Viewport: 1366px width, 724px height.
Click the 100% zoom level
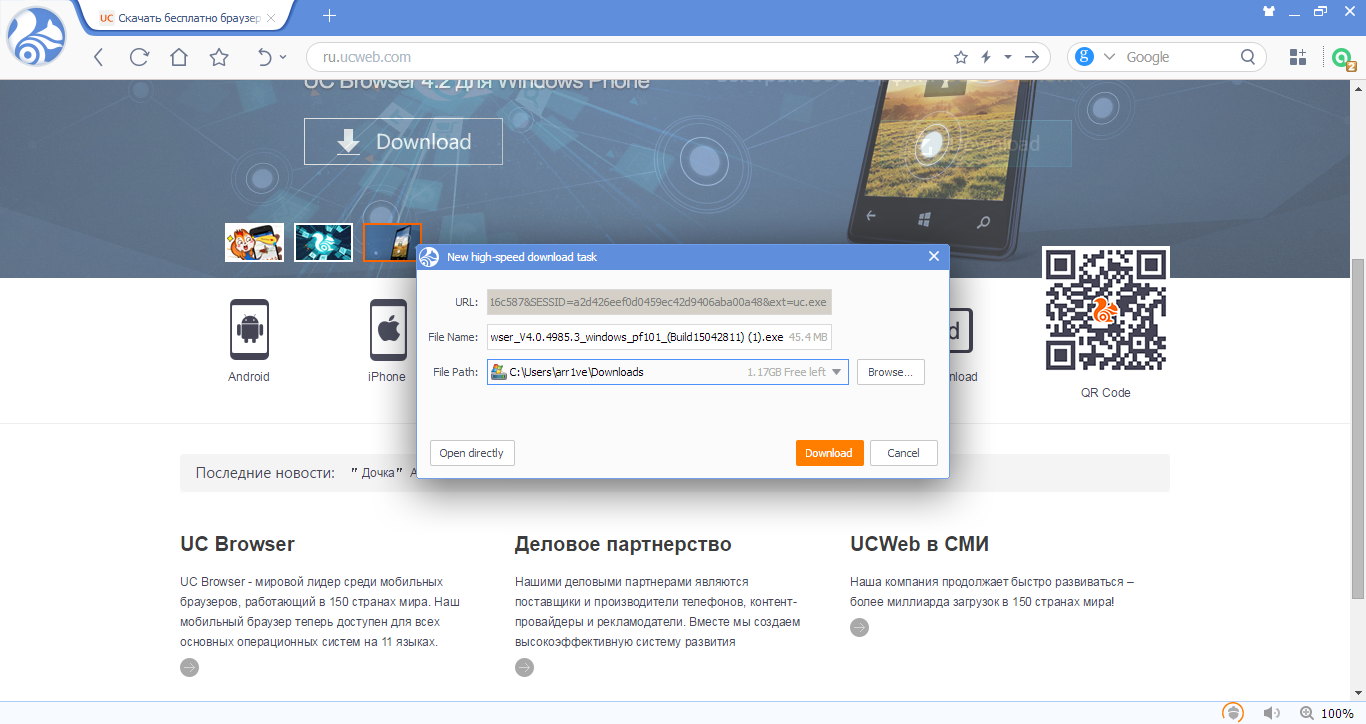coord(1338,714)
